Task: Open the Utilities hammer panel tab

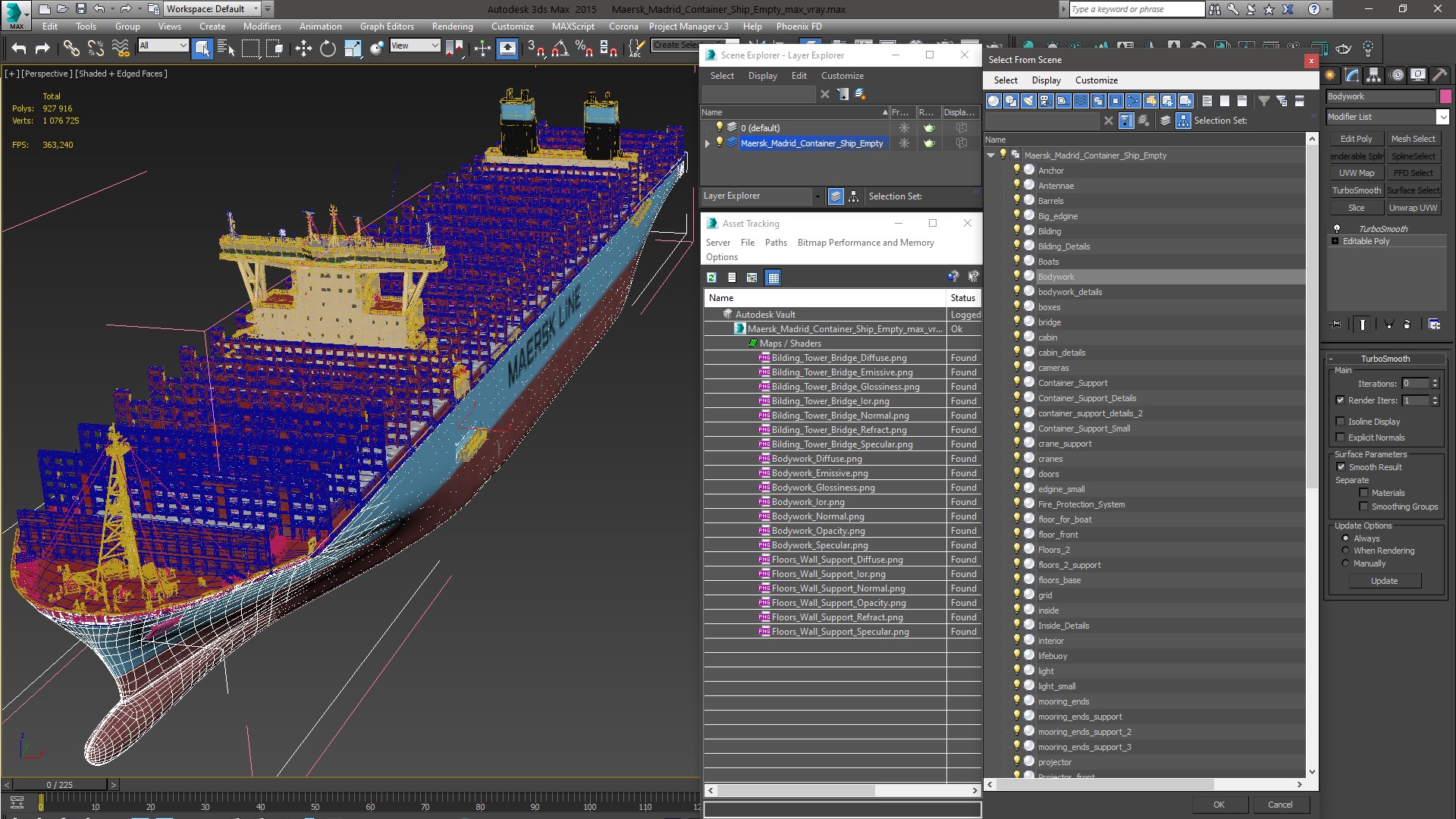Action: (1440, 74)
